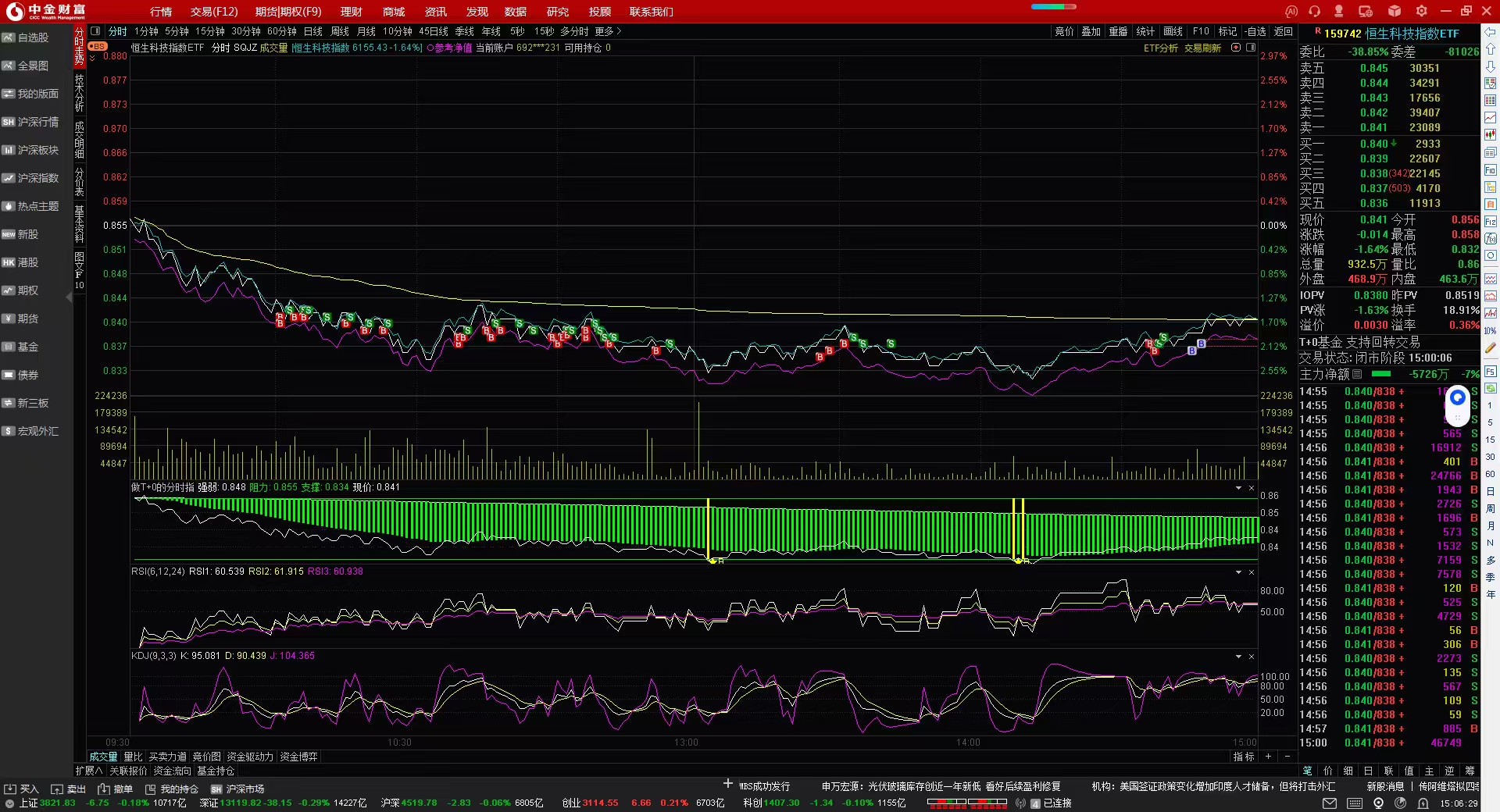Switch to the 资金流向 tab
1500x812 pixels.
172,771
